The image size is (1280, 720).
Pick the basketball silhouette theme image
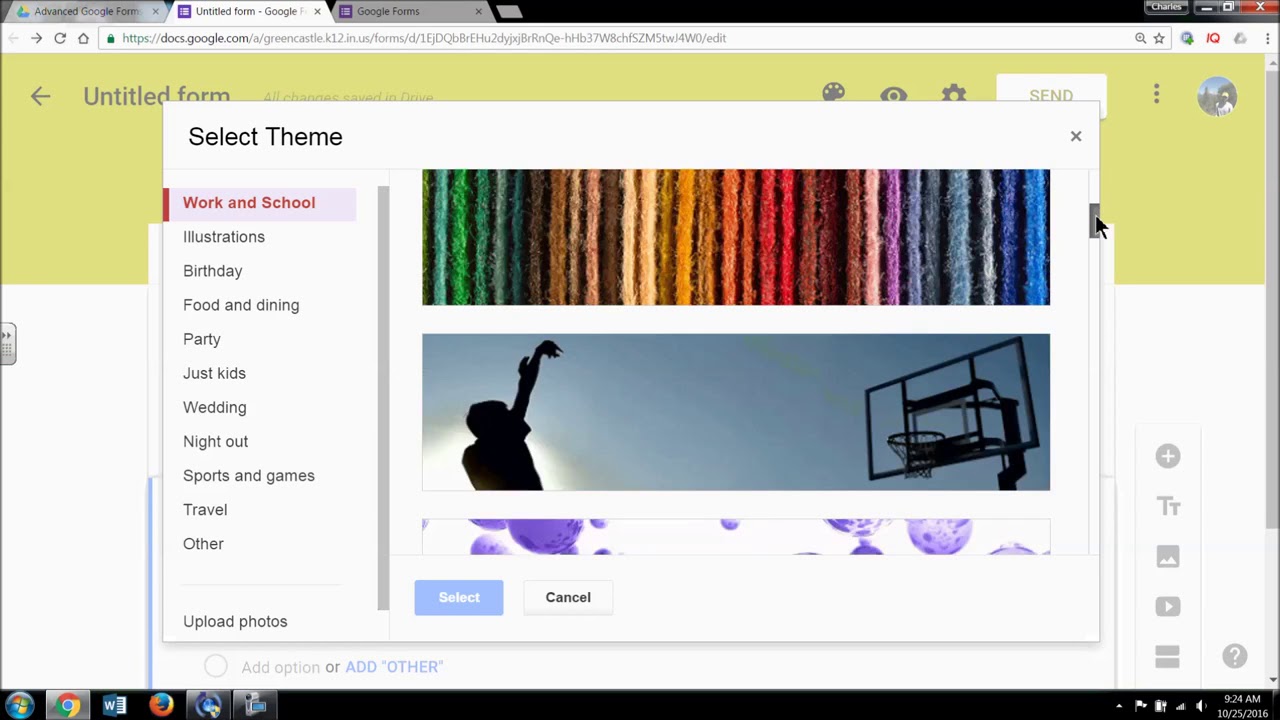tap(736, 412)
